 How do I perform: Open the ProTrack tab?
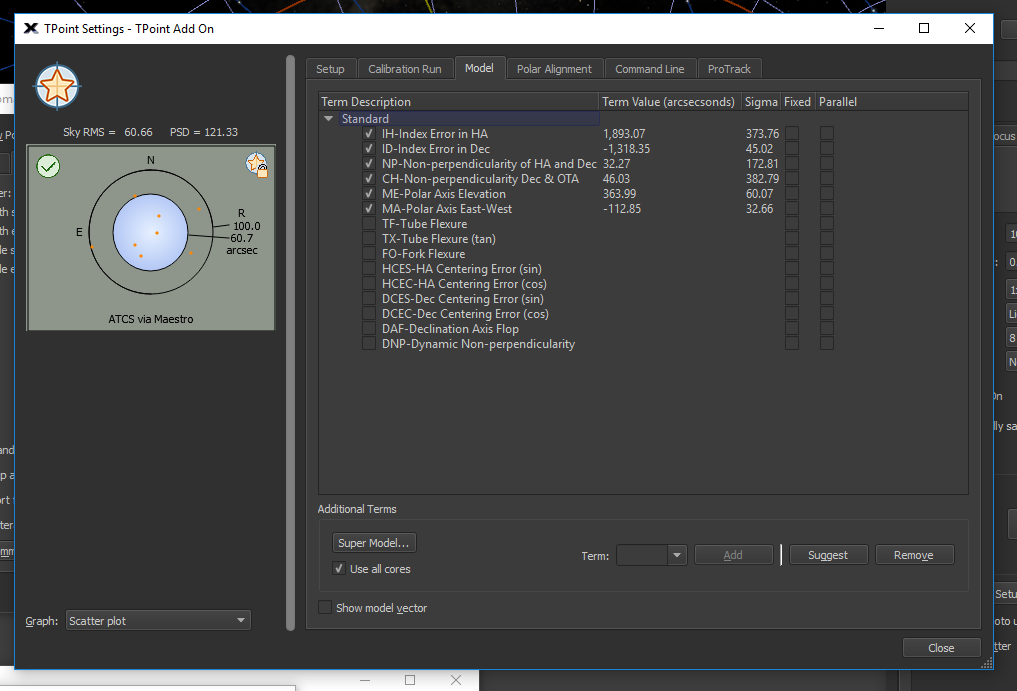[x=729, y=69]
